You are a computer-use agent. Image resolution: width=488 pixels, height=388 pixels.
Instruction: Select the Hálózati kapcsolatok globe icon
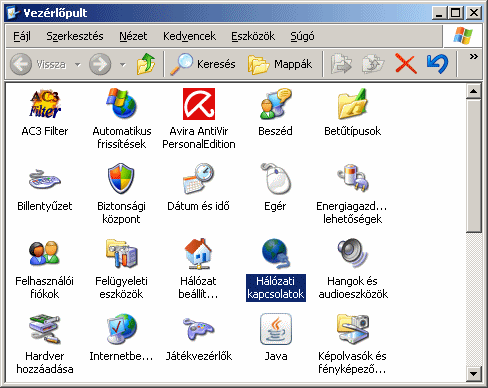276,254
